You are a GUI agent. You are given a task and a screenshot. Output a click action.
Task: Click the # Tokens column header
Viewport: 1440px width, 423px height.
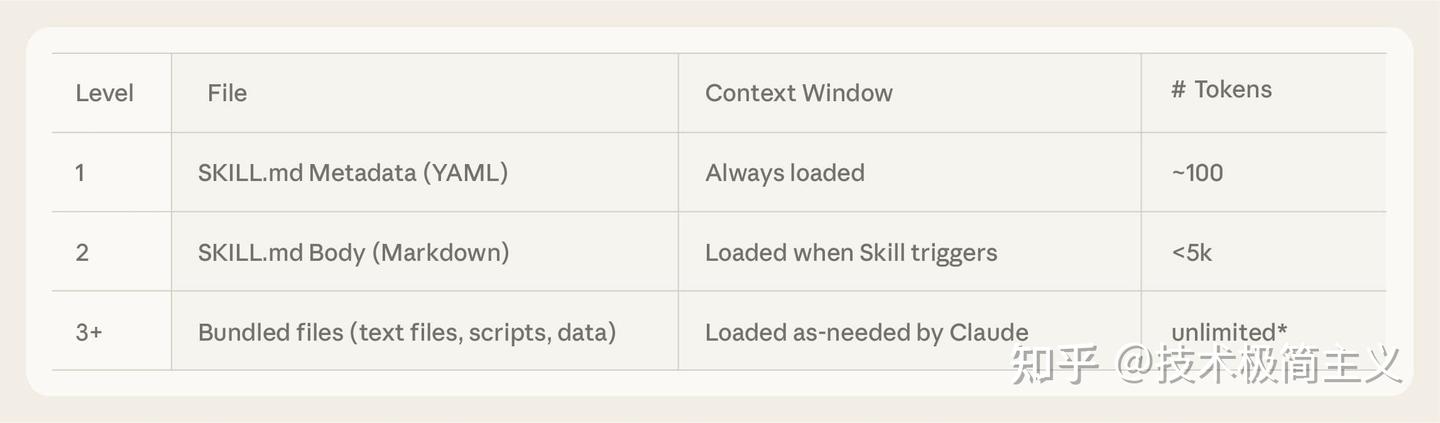click(x=1221, y=89)
